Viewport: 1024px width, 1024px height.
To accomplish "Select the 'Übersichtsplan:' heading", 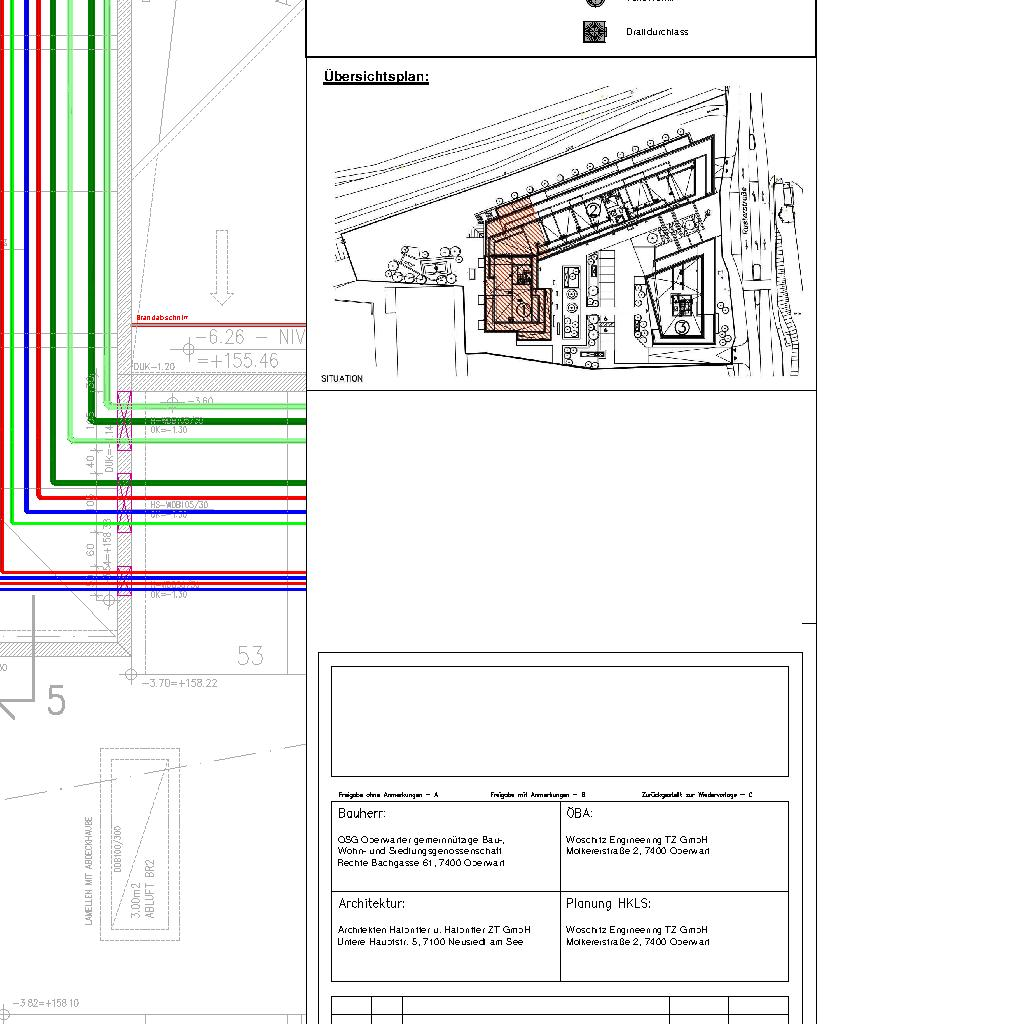I will 376,76.
